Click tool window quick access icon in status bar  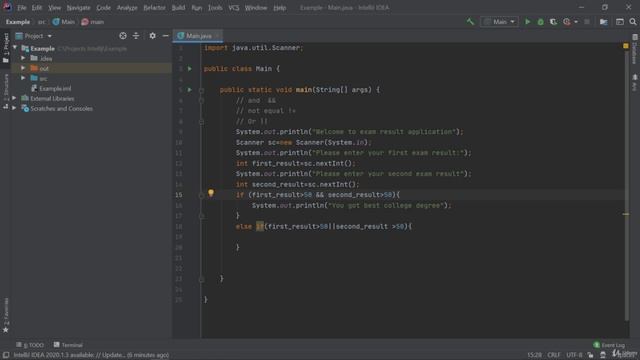click(6, 355)
